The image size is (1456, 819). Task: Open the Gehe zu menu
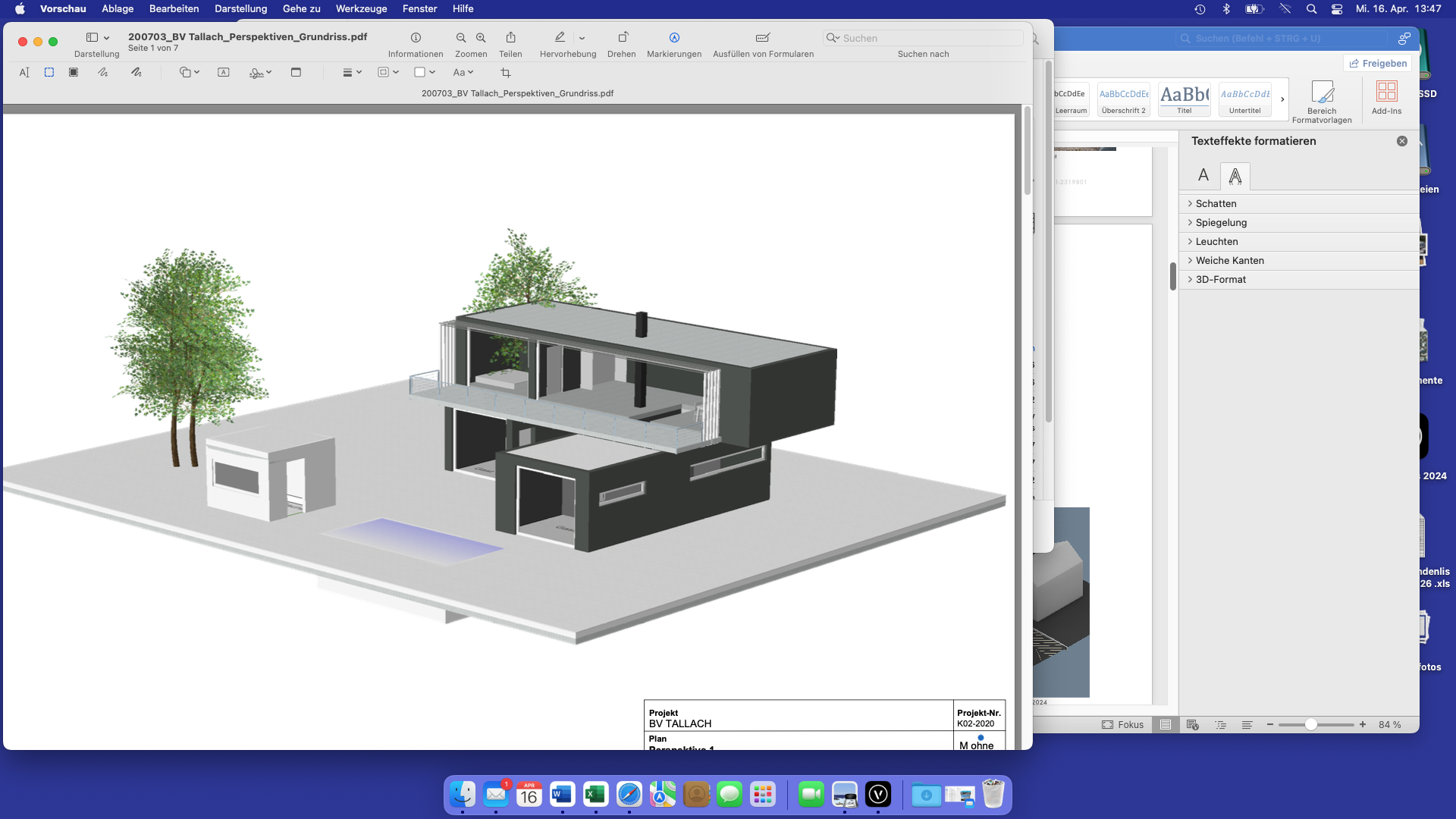pos(301,9)
